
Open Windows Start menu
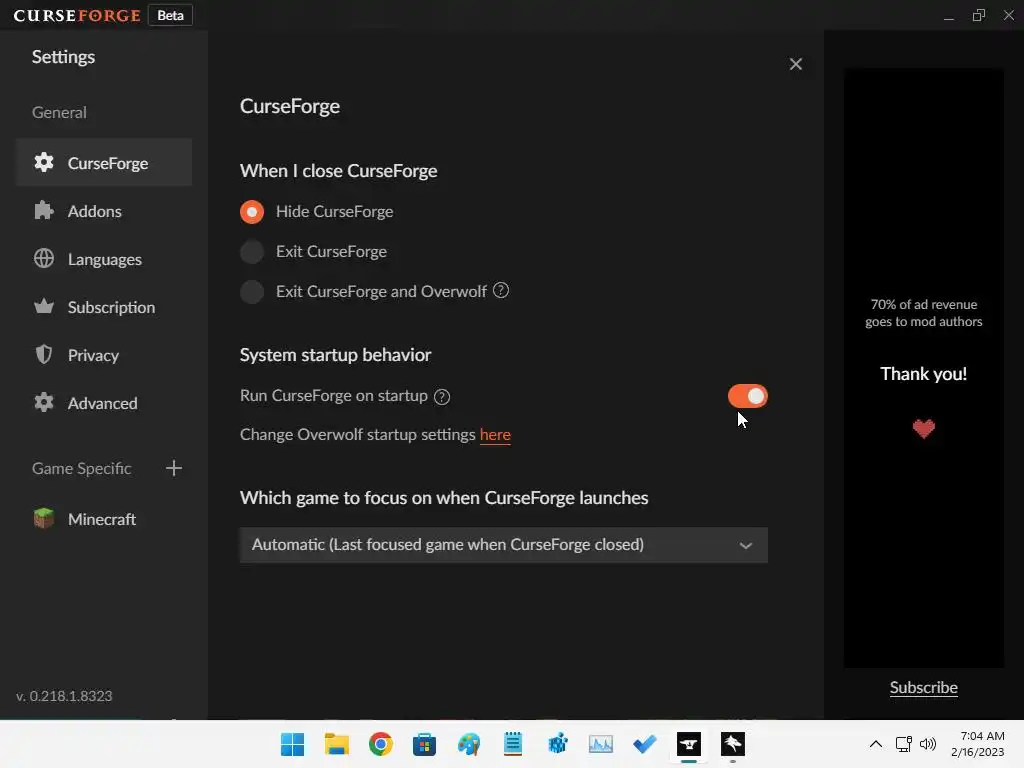pos(293,744)
